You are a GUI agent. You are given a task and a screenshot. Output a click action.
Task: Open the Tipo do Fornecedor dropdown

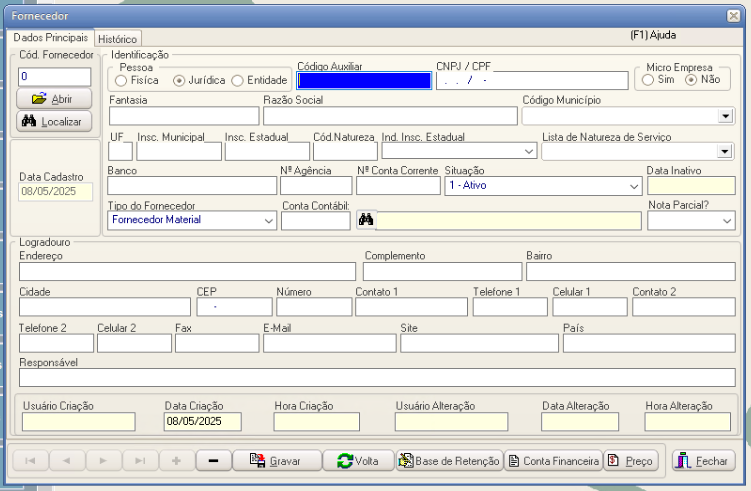coord(268,220)
